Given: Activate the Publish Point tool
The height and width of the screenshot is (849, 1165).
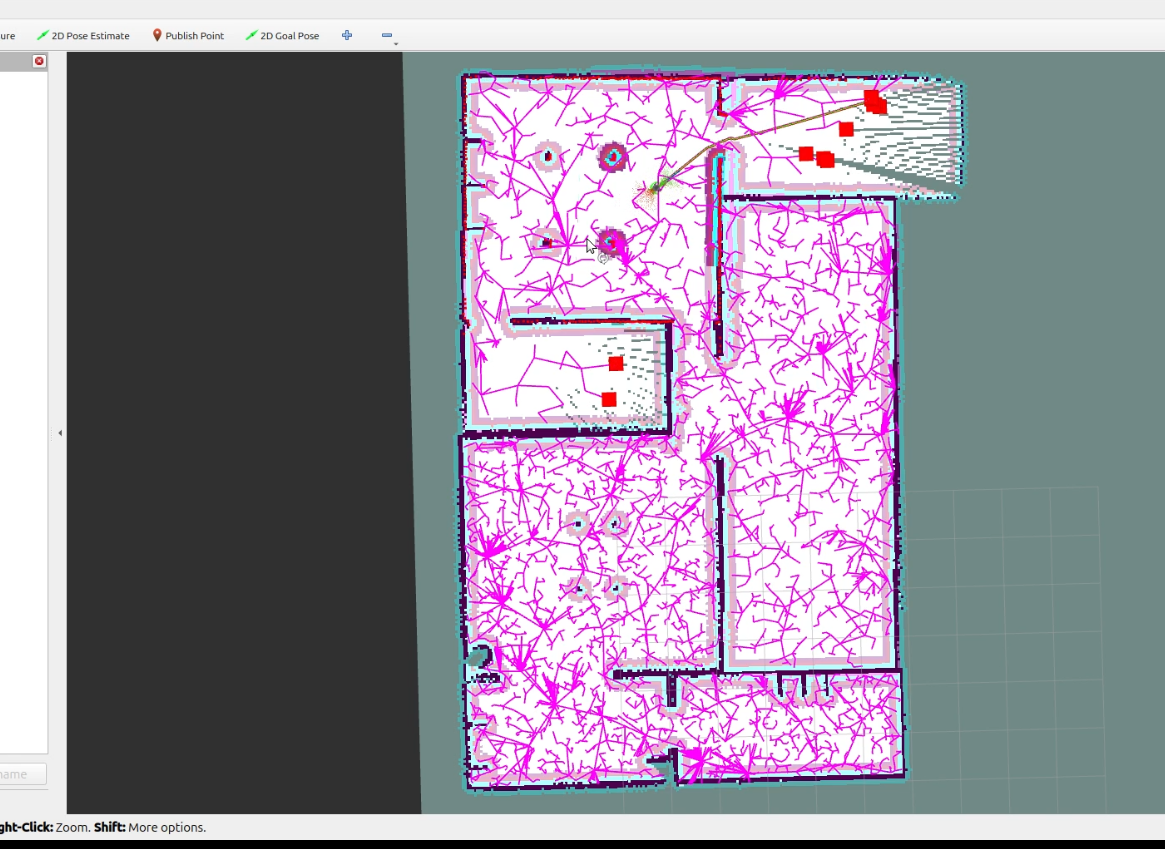Looking at the screenshot, I should (188, 36).
